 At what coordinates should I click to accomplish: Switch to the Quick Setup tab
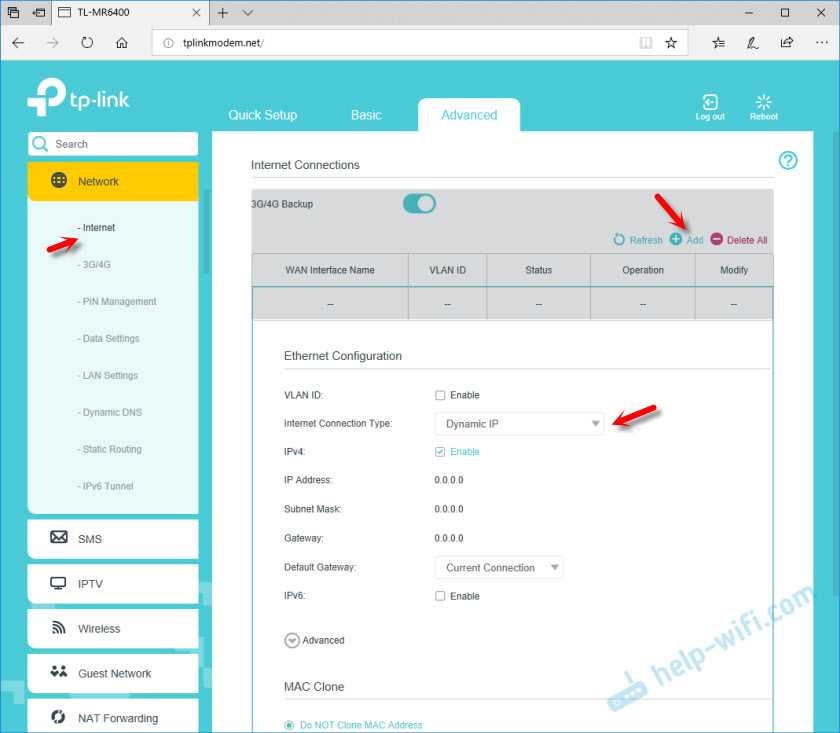tap(262, 115)
